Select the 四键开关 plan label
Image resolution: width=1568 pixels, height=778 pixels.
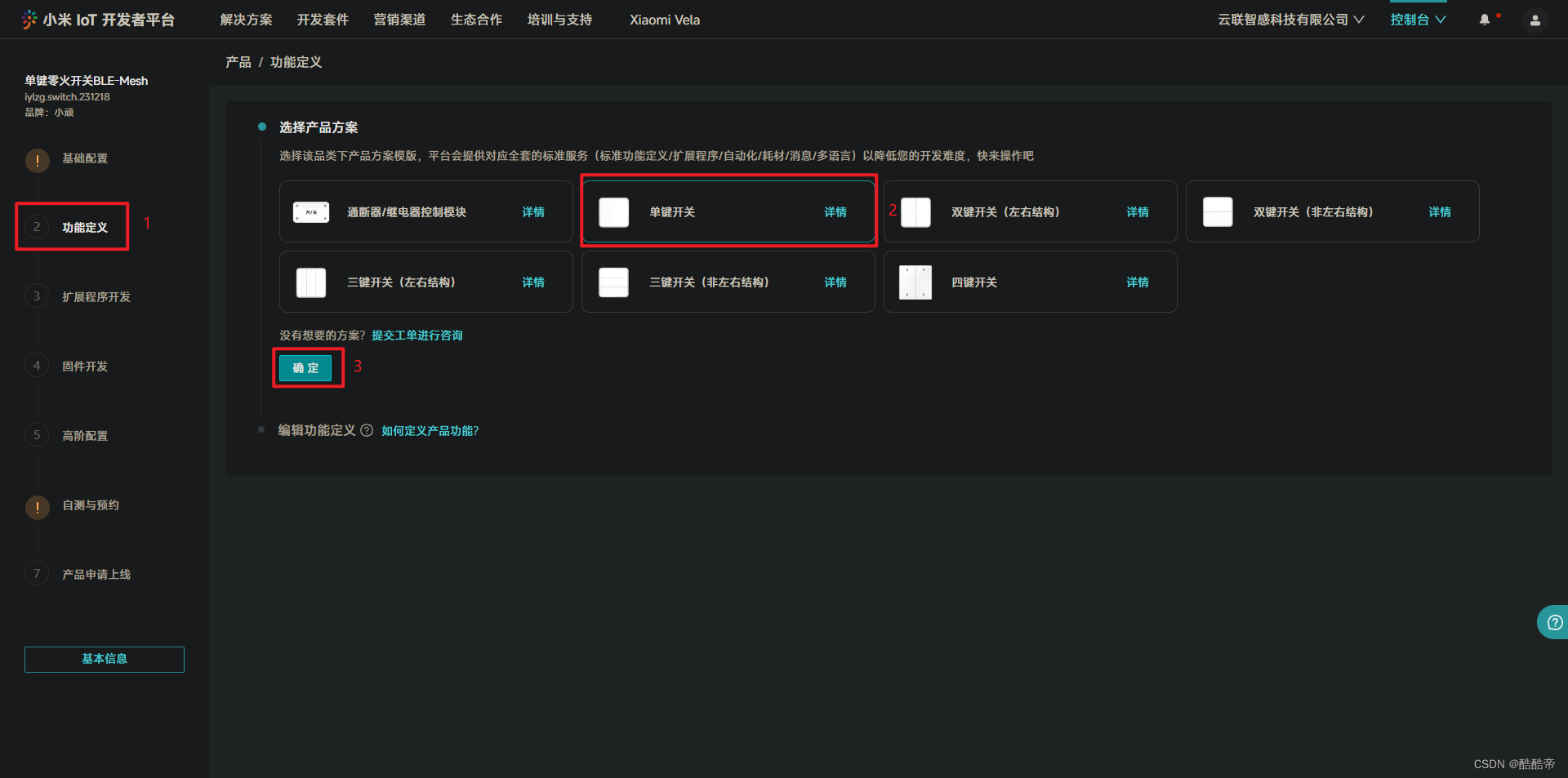click(974, 282)
